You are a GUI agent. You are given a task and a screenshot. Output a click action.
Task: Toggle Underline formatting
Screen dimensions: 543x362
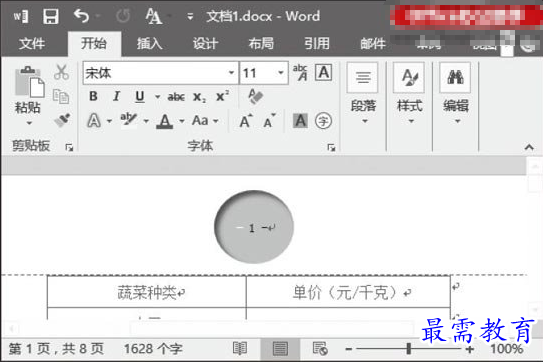coord(140,97)
